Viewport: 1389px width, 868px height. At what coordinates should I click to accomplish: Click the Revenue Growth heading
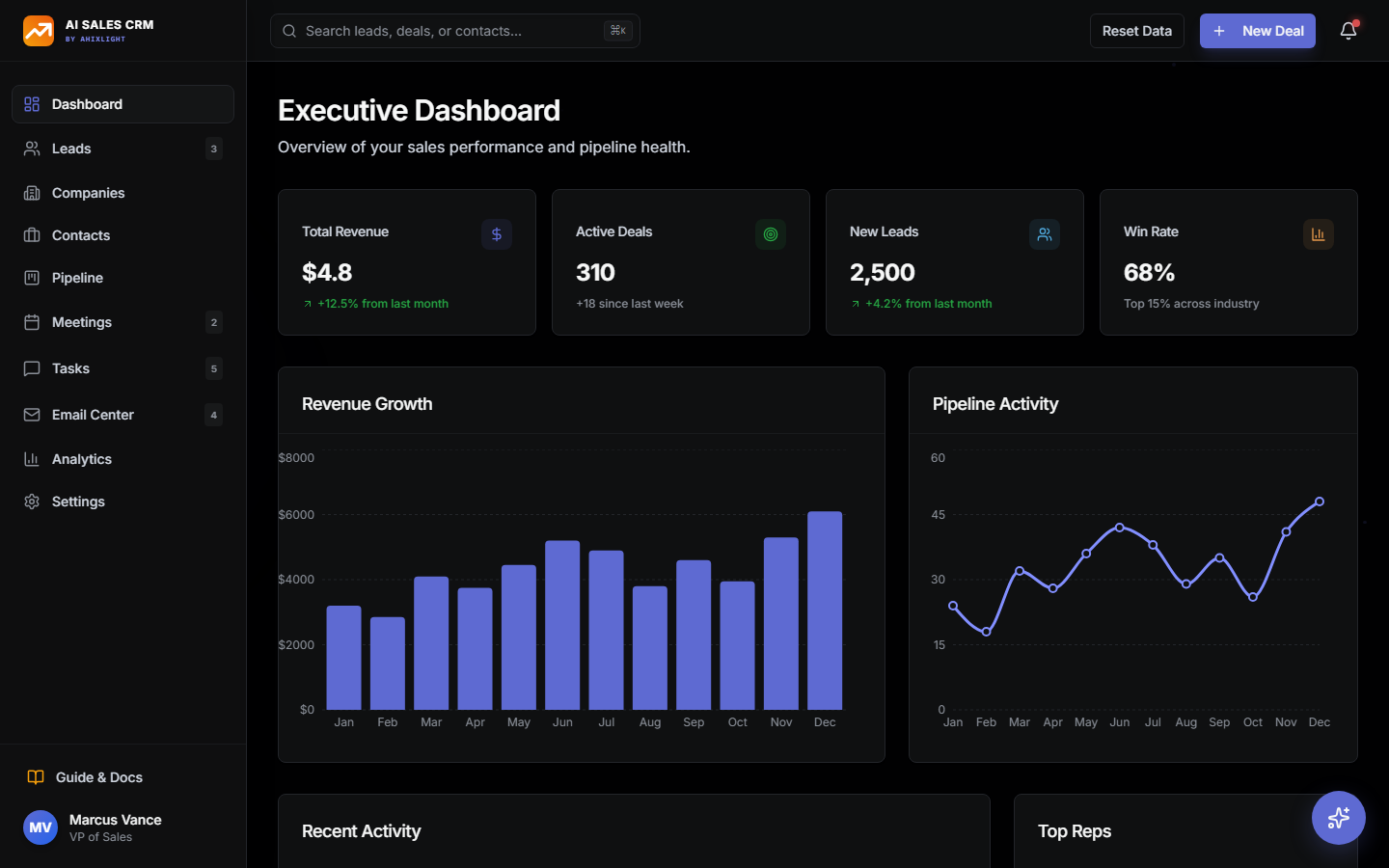[x=368, y=404]
